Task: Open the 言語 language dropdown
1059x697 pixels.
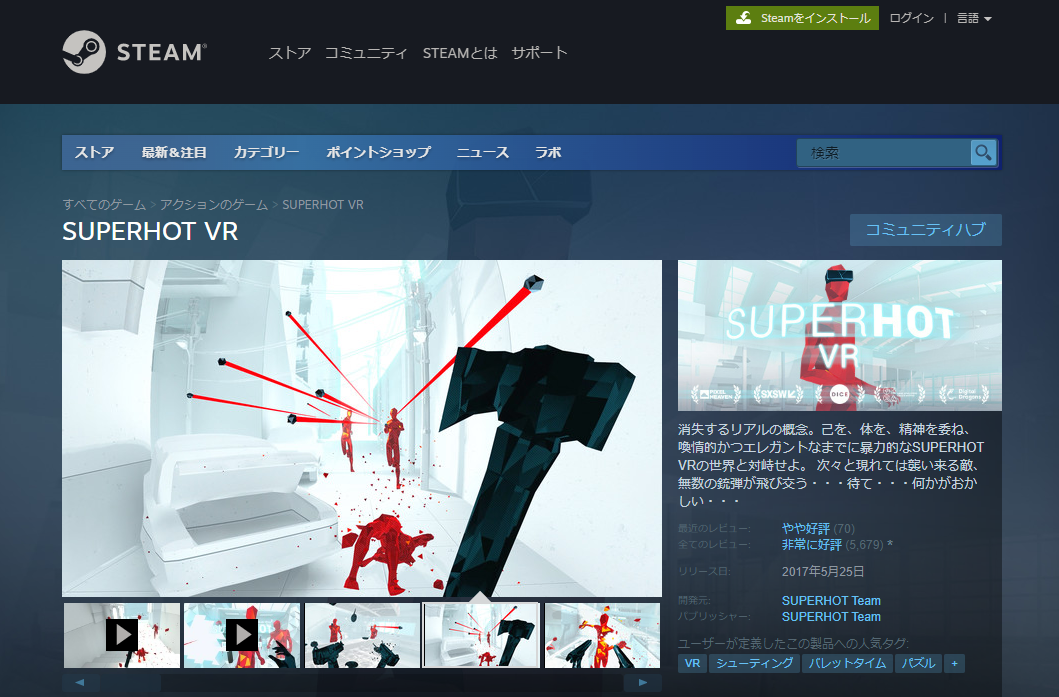Action: [973, 18]
